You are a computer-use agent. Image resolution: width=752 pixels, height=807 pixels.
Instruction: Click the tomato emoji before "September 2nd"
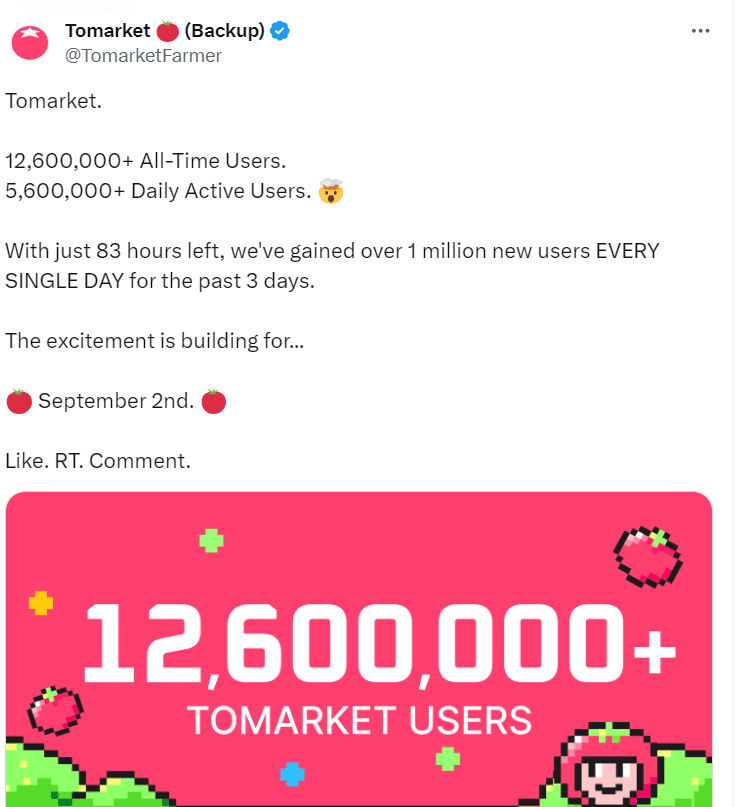coord(18,401)
